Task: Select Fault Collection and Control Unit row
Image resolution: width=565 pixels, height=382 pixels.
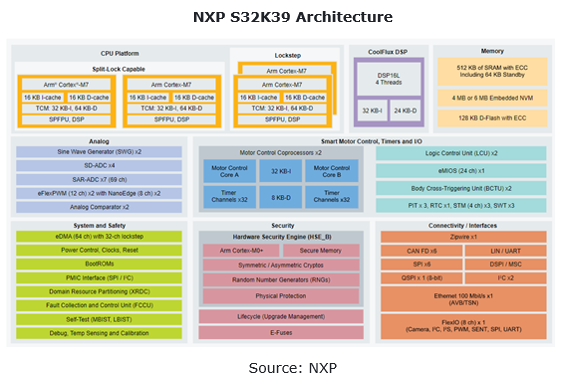Action: (99, 305)
